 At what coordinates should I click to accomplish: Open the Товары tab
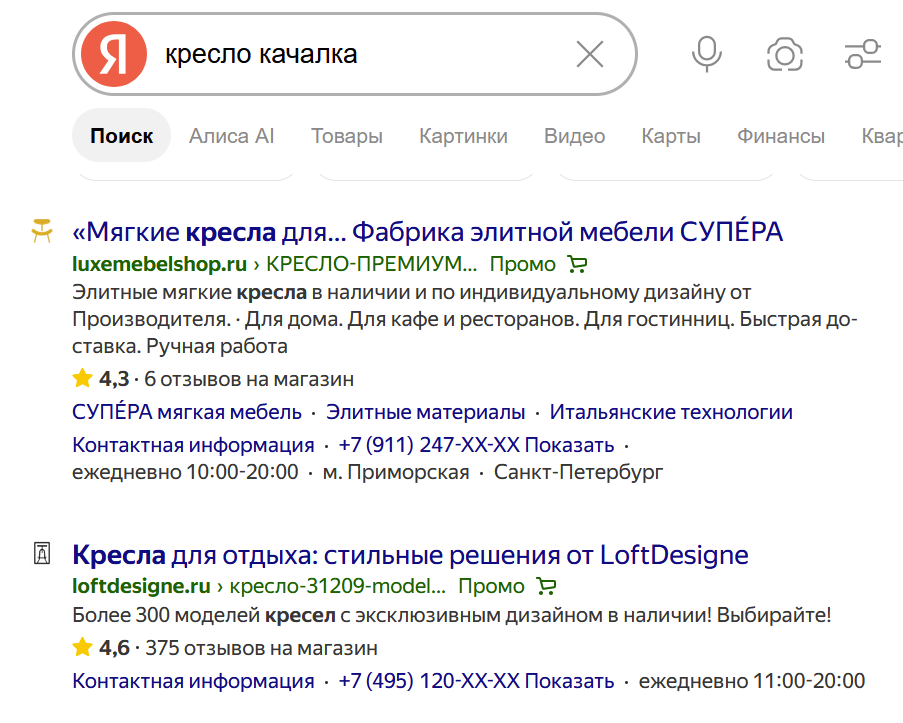(x=347, y=136)
